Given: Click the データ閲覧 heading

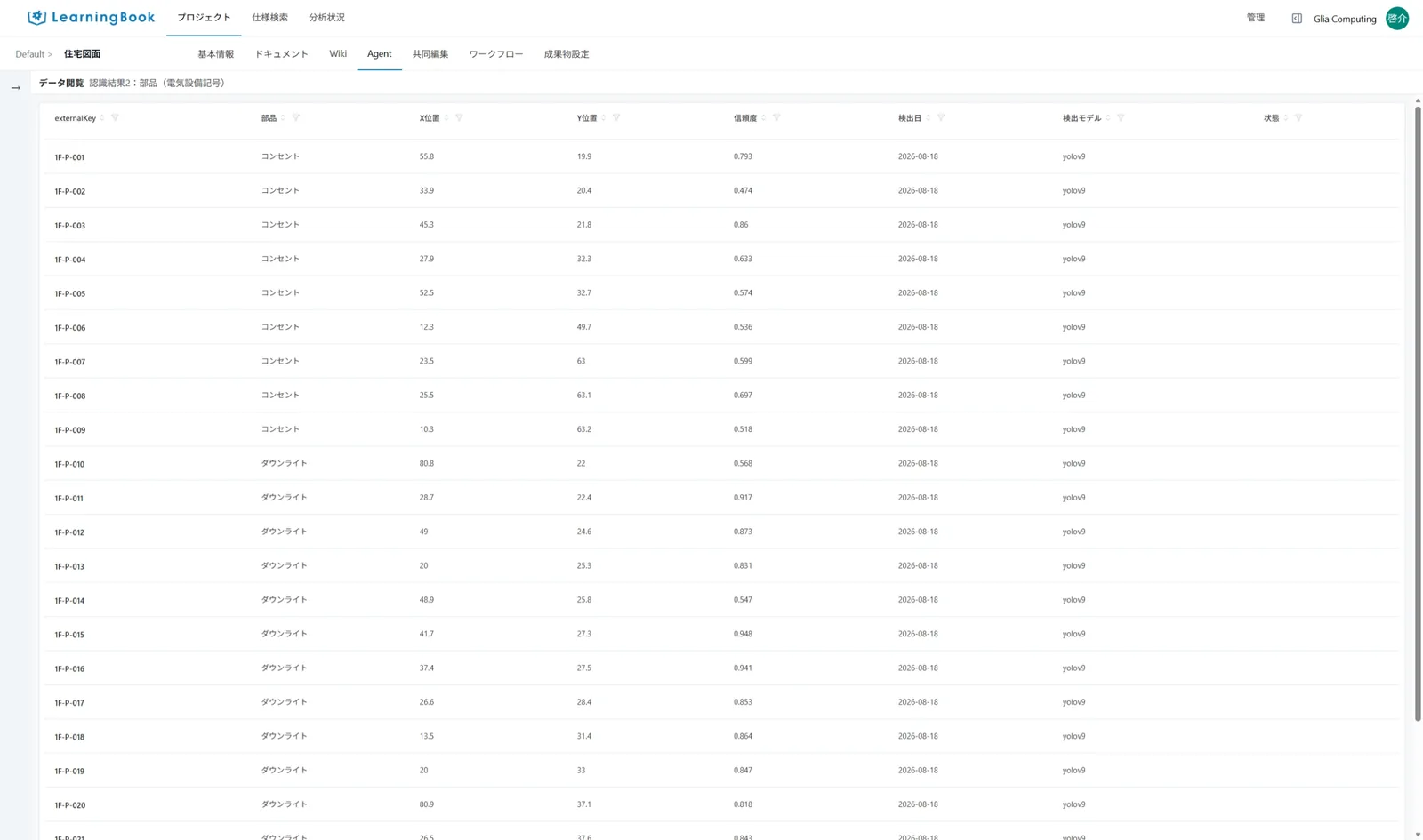Looking at the screenshot, I should (61, 83).
